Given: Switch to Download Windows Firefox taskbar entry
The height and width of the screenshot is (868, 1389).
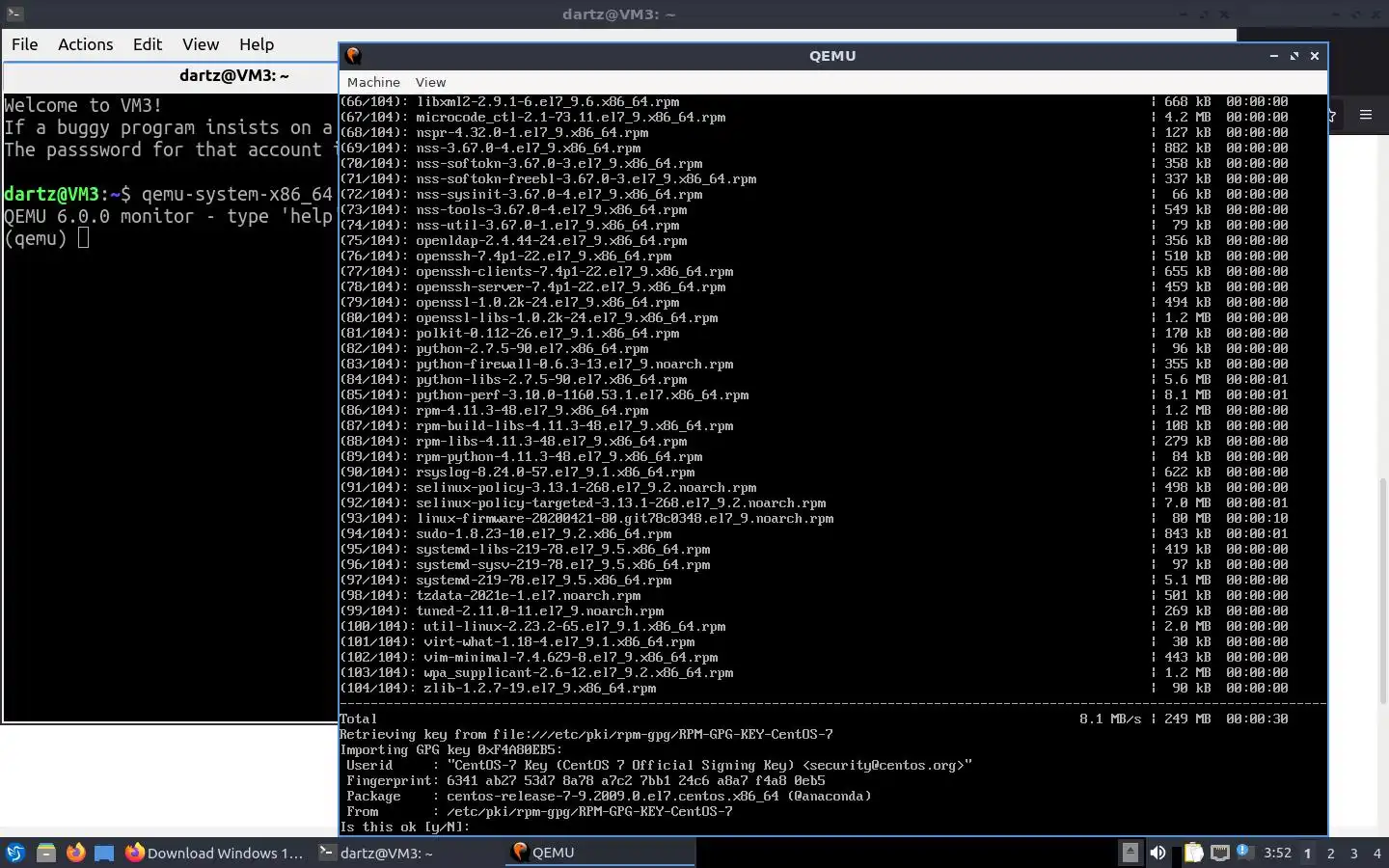Looking at the screenshot, I should pos(215,853).
